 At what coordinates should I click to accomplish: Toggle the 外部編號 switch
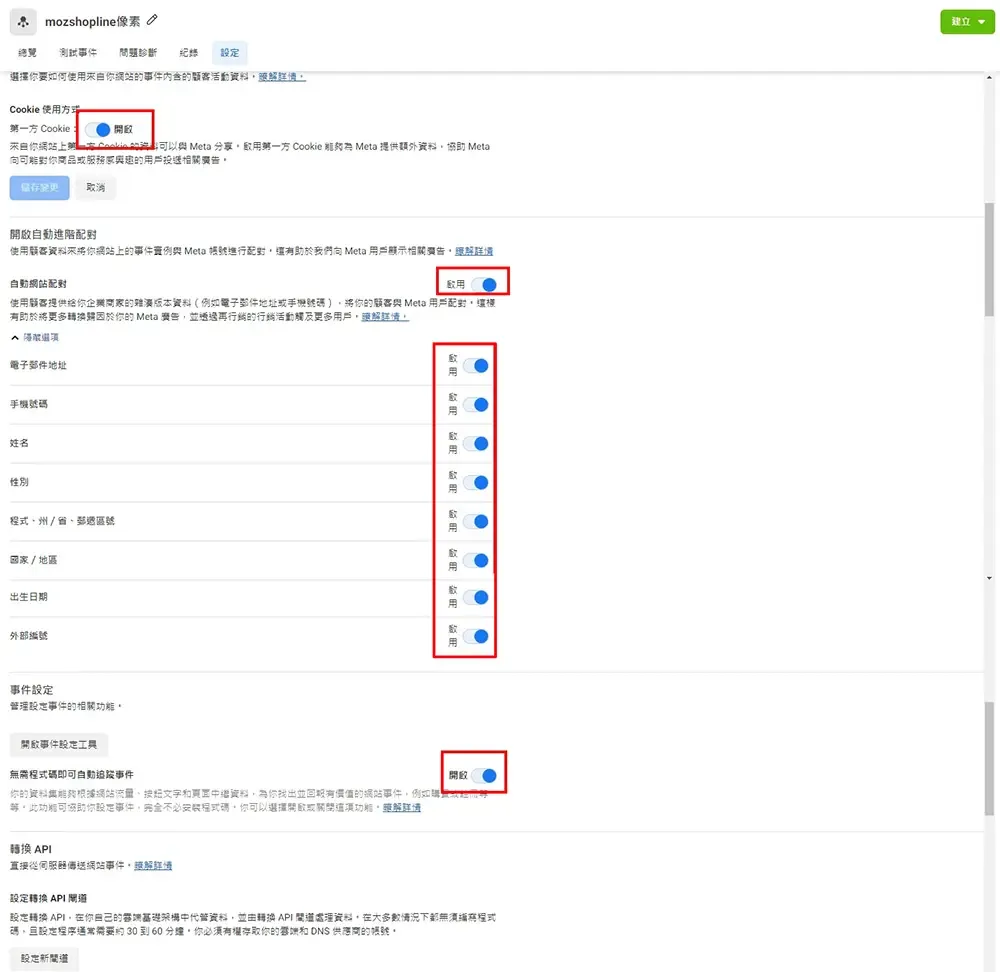click(x=476, y=636)
